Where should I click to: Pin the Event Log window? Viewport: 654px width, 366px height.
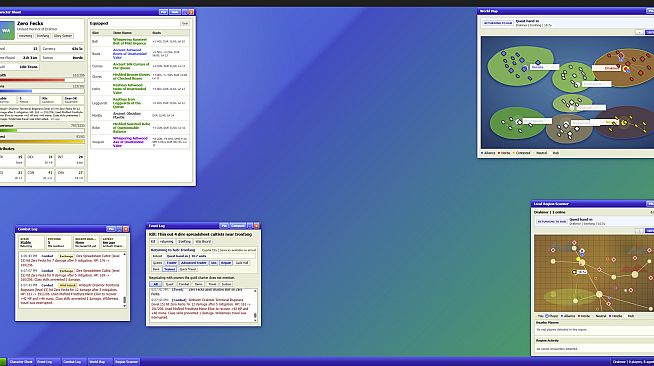(x=224, y=226)
